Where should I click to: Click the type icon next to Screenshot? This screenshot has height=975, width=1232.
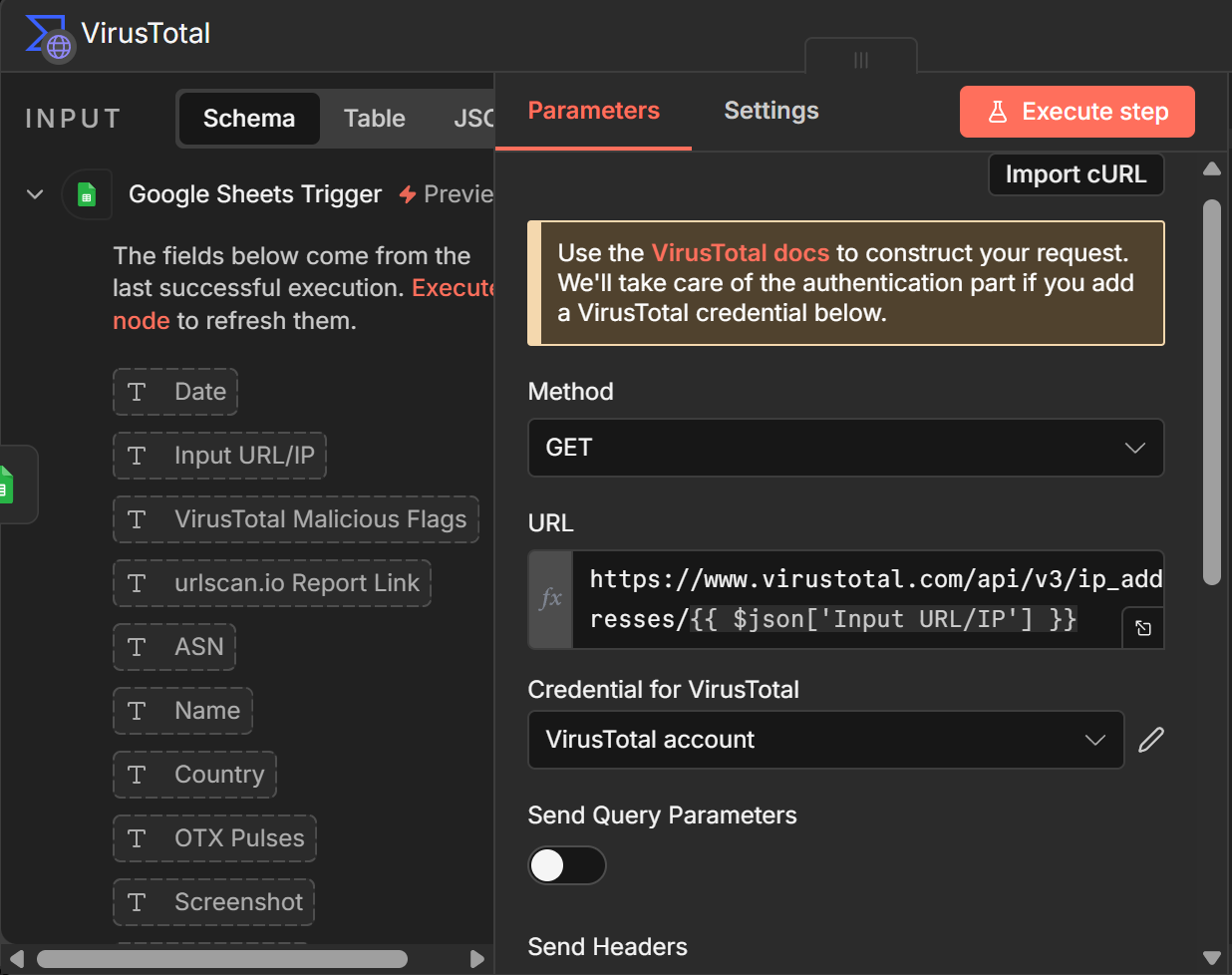pyautogui.click(x=138, y=902)
